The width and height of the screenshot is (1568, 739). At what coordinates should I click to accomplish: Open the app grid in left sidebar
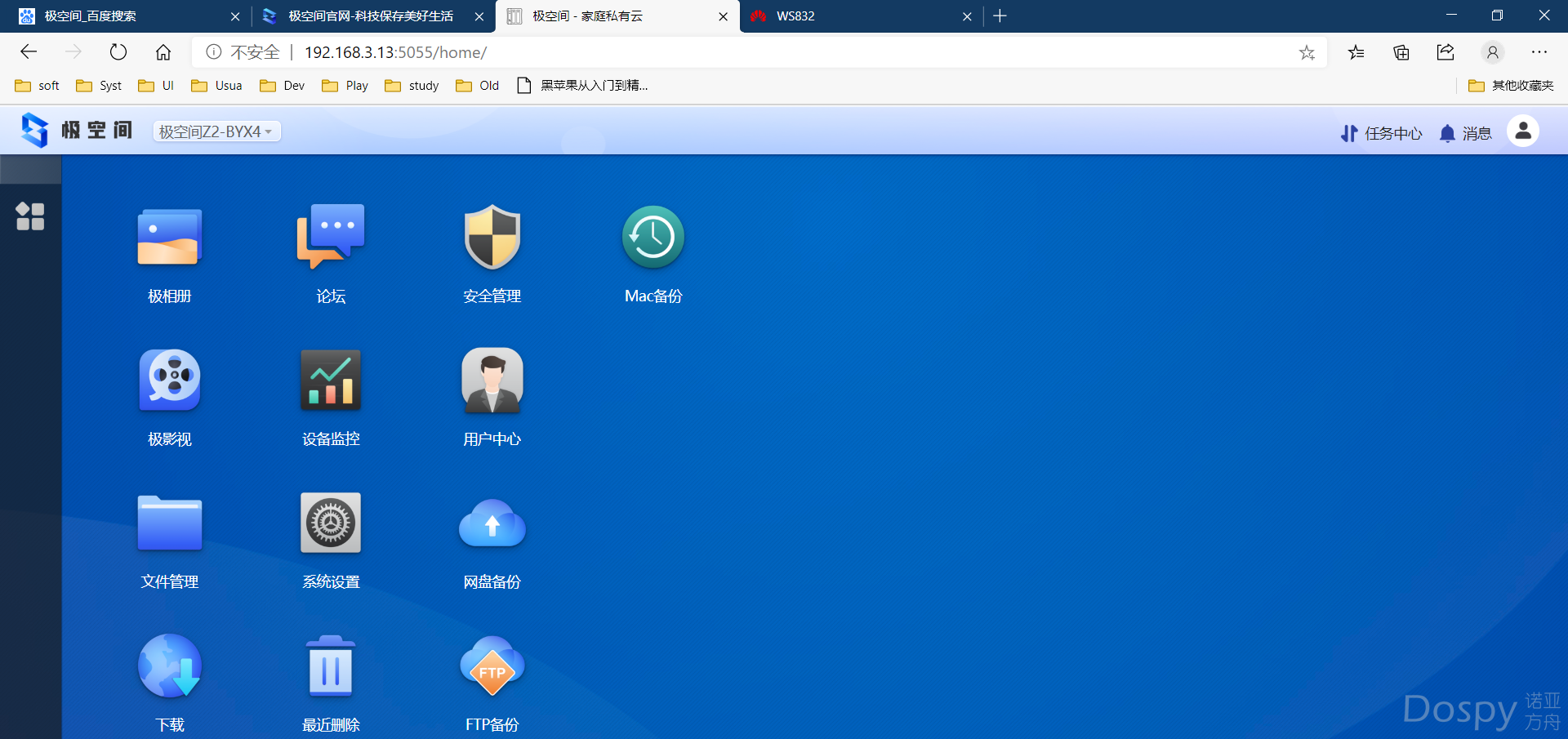(30, 216)
